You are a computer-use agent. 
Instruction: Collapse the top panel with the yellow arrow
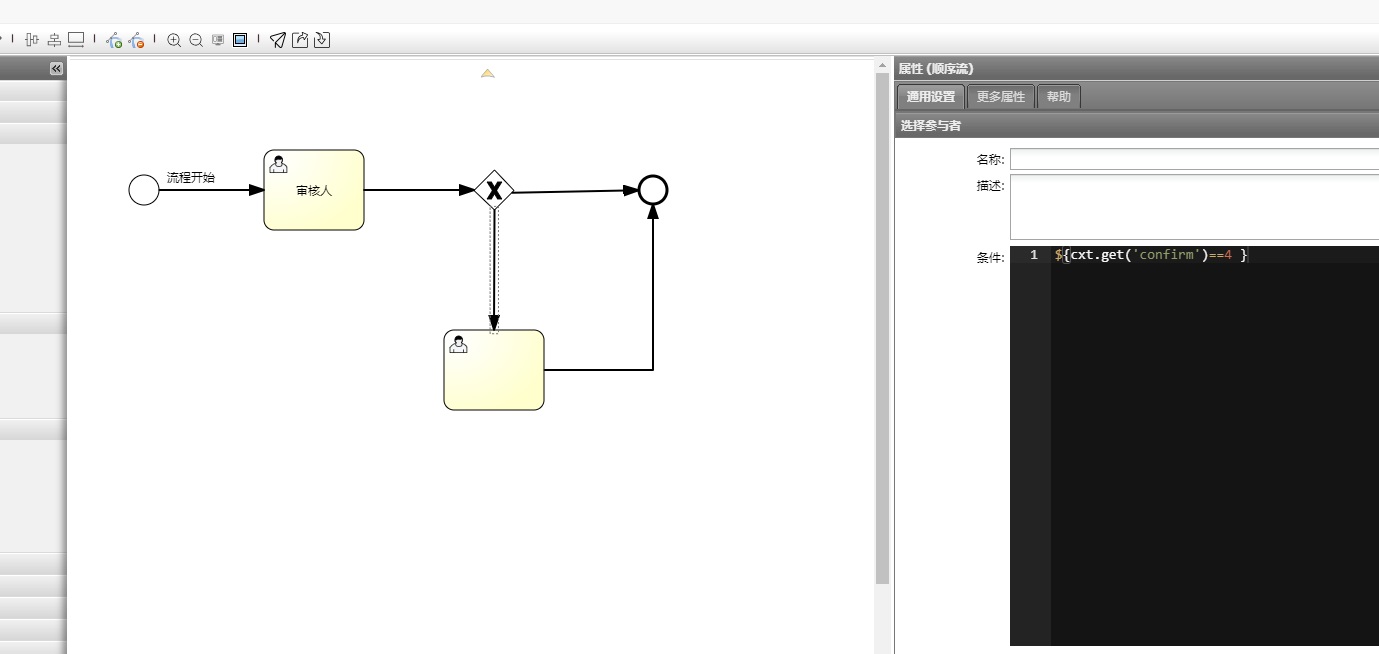point(487,73)
